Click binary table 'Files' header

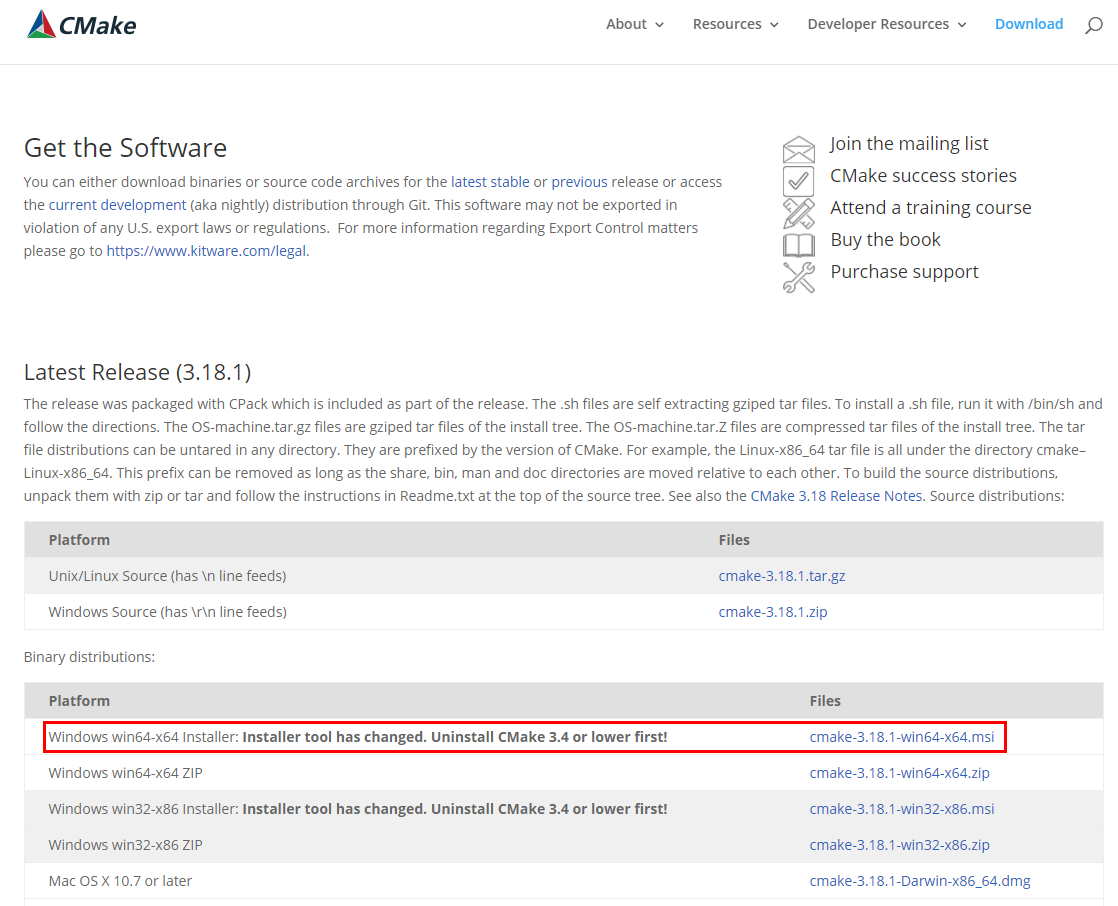(825, 701)
